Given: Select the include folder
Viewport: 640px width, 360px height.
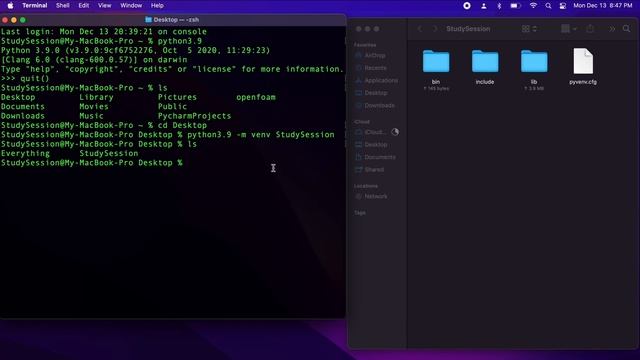Looking at the screenshot, I should pyautogui.click(x=485, y=61).
